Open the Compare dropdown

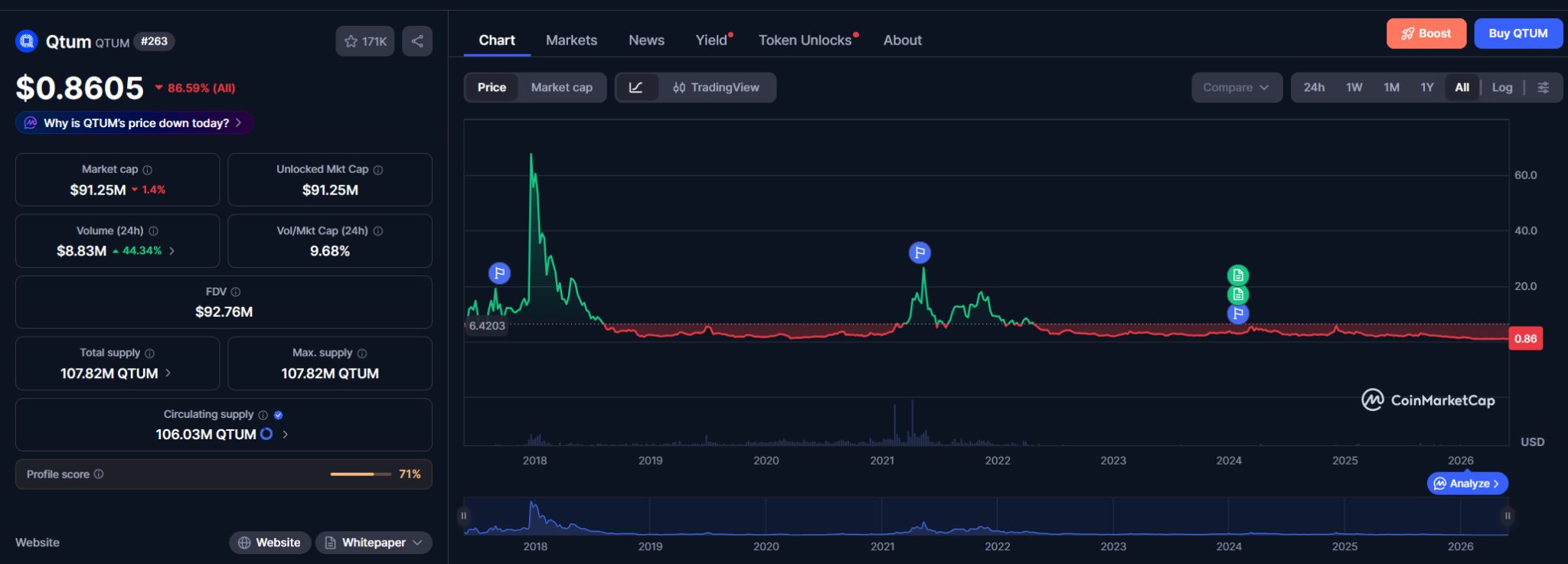[x=1236, y=87]
